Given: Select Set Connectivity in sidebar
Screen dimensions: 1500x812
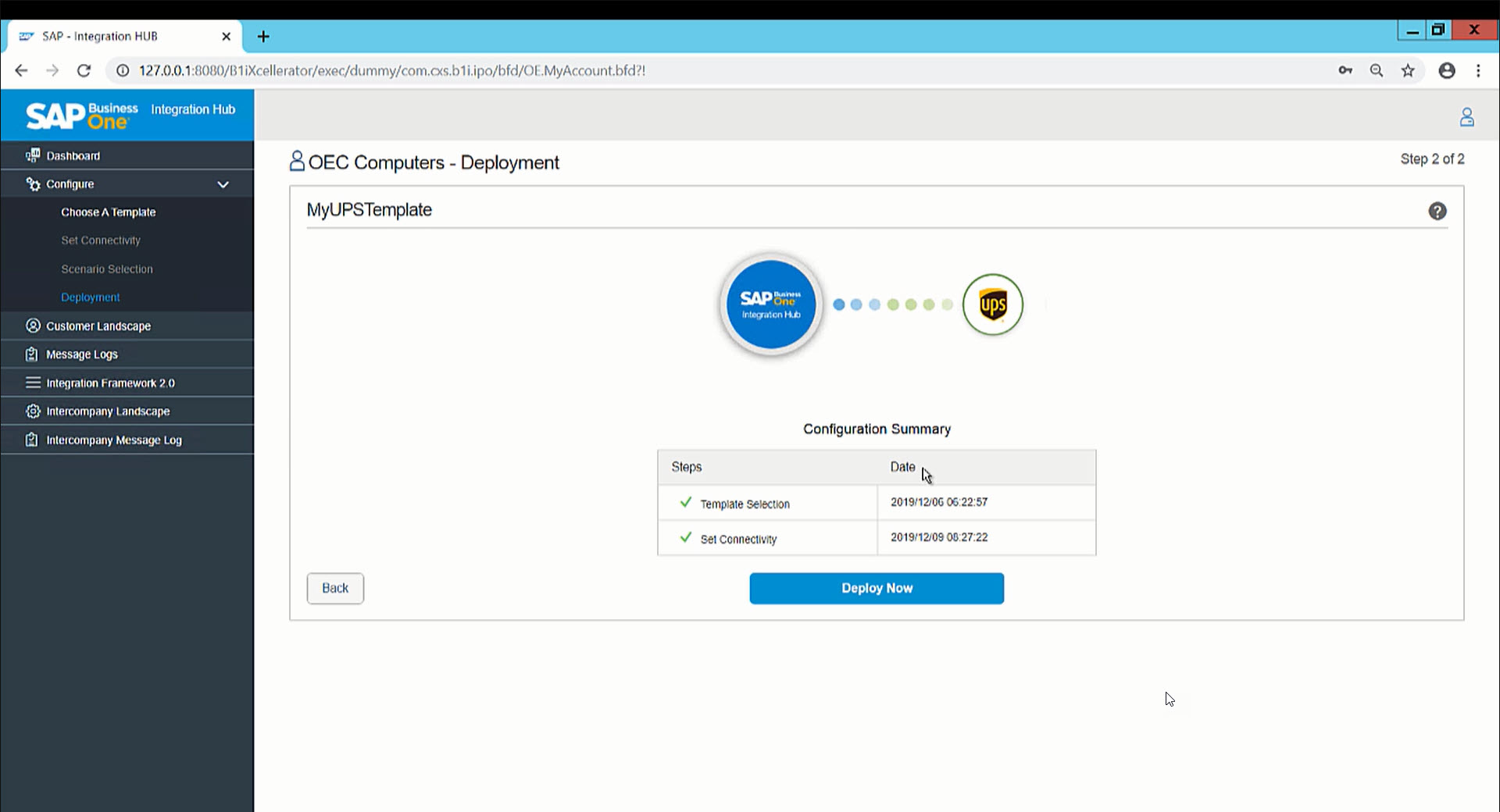Looking at the screenshot, I should coord(101,240).
